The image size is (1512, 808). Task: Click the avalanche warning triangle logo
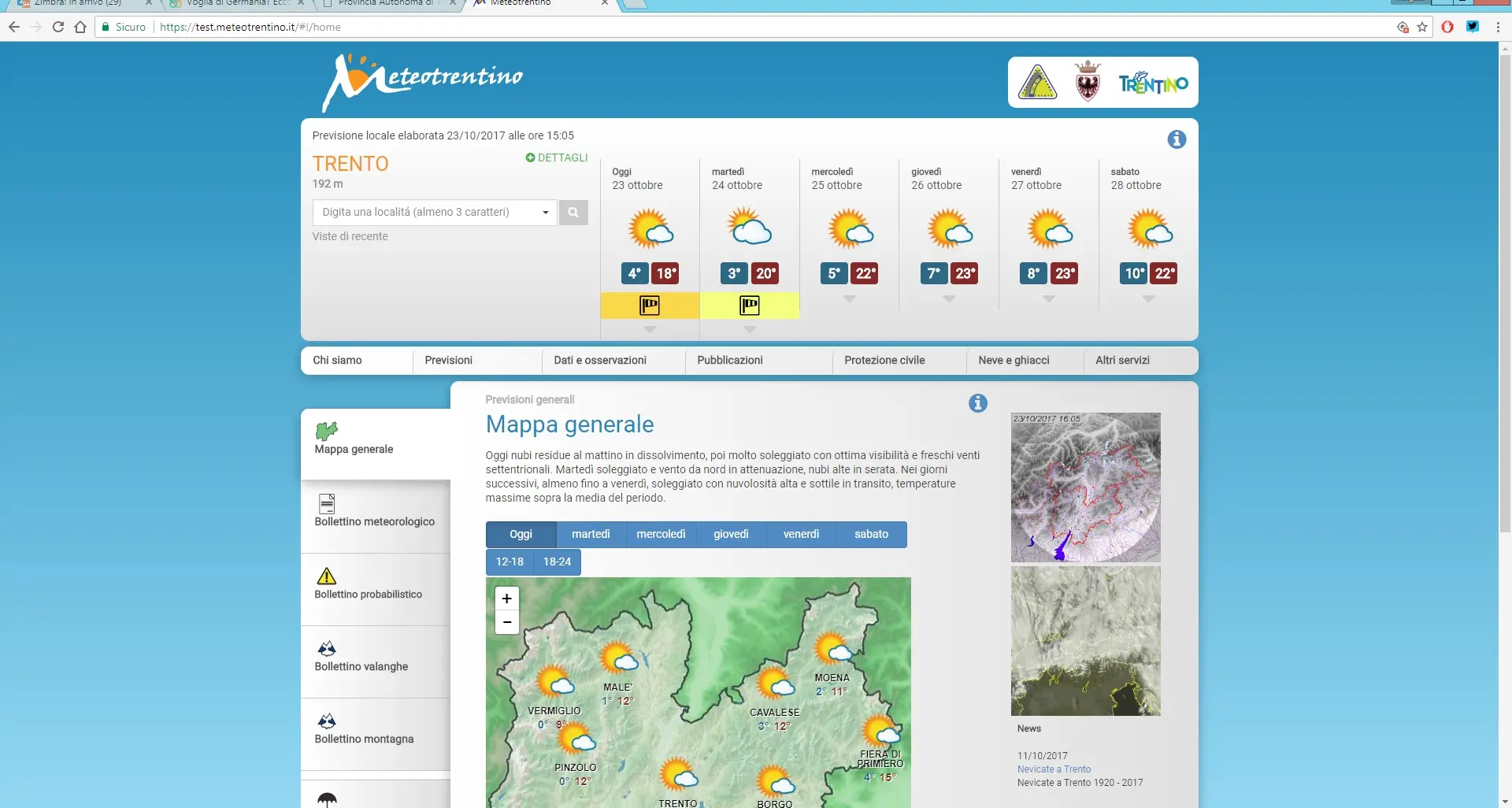1037,82
